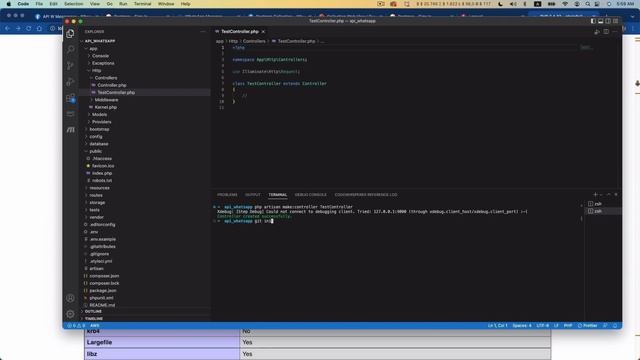Expand the Exceptions folder

[103, 63]
